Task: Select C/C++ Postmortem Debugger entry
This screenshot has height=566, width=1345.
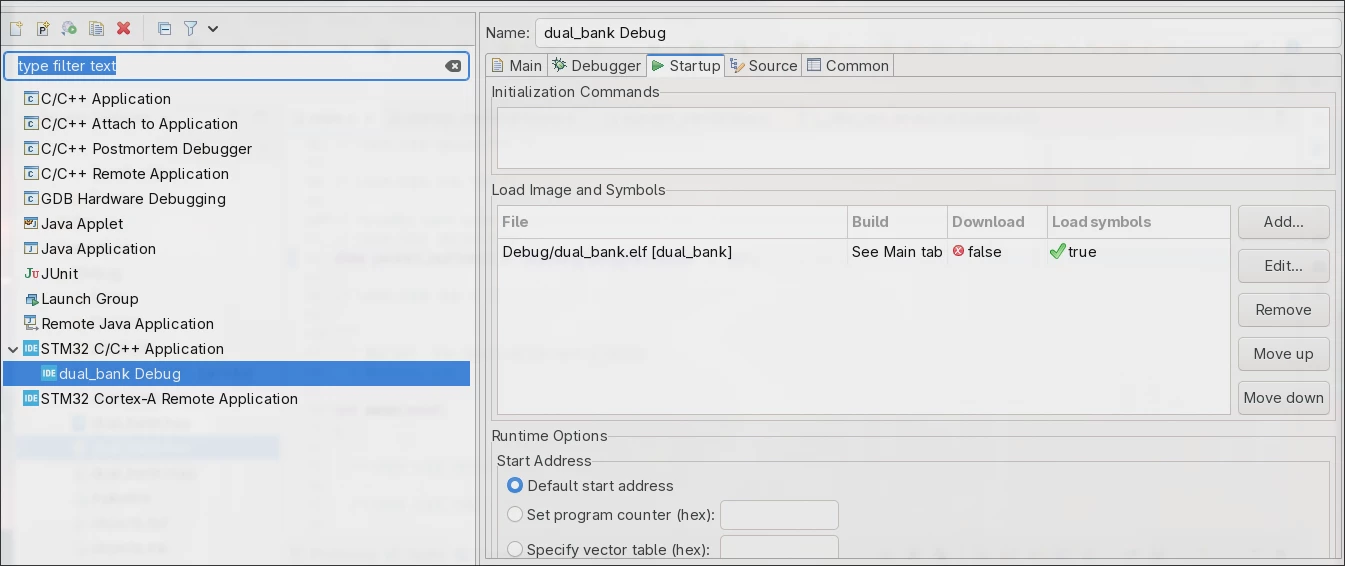Action: (x=137, y=149)
